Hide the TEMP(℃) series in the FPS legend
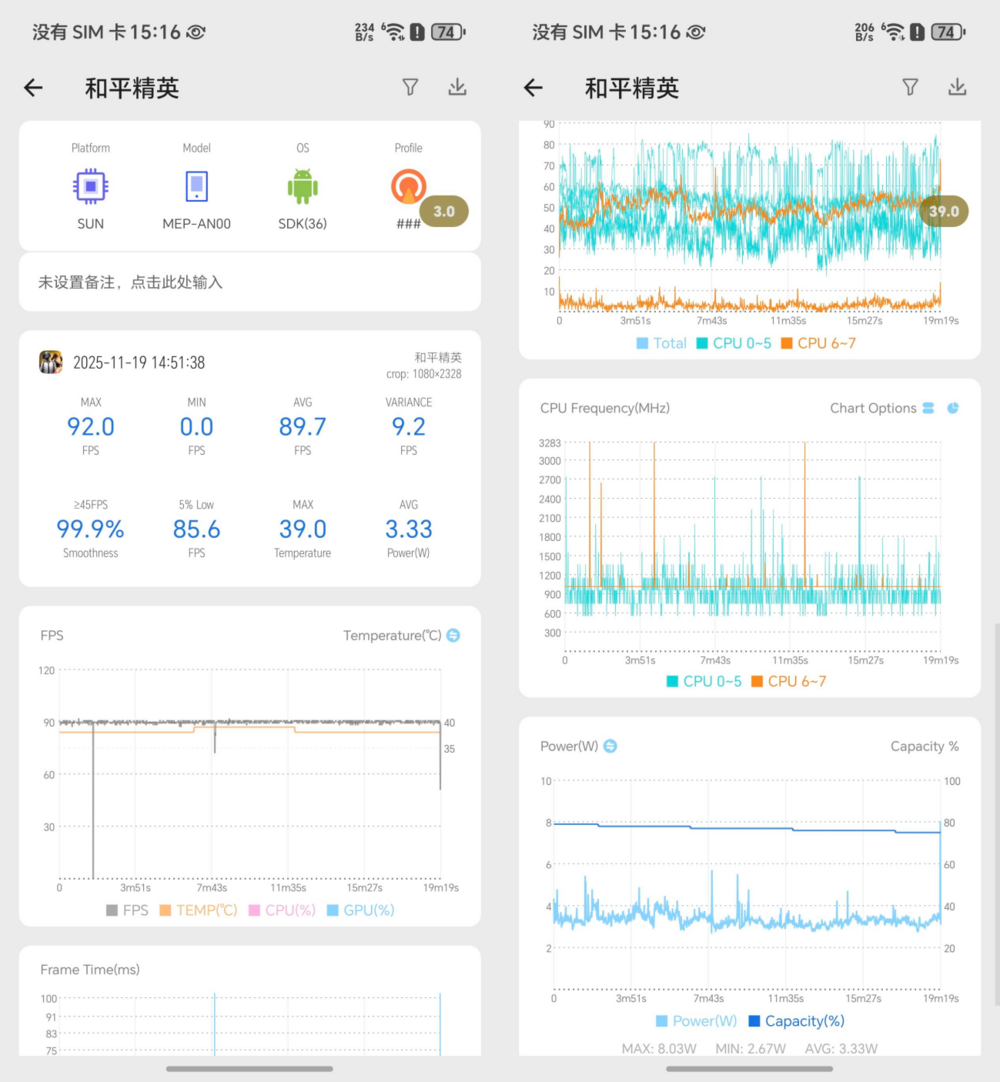The height and width of the screenshot is (1082, 1000). pyautogui.click(x=198, y=910)
